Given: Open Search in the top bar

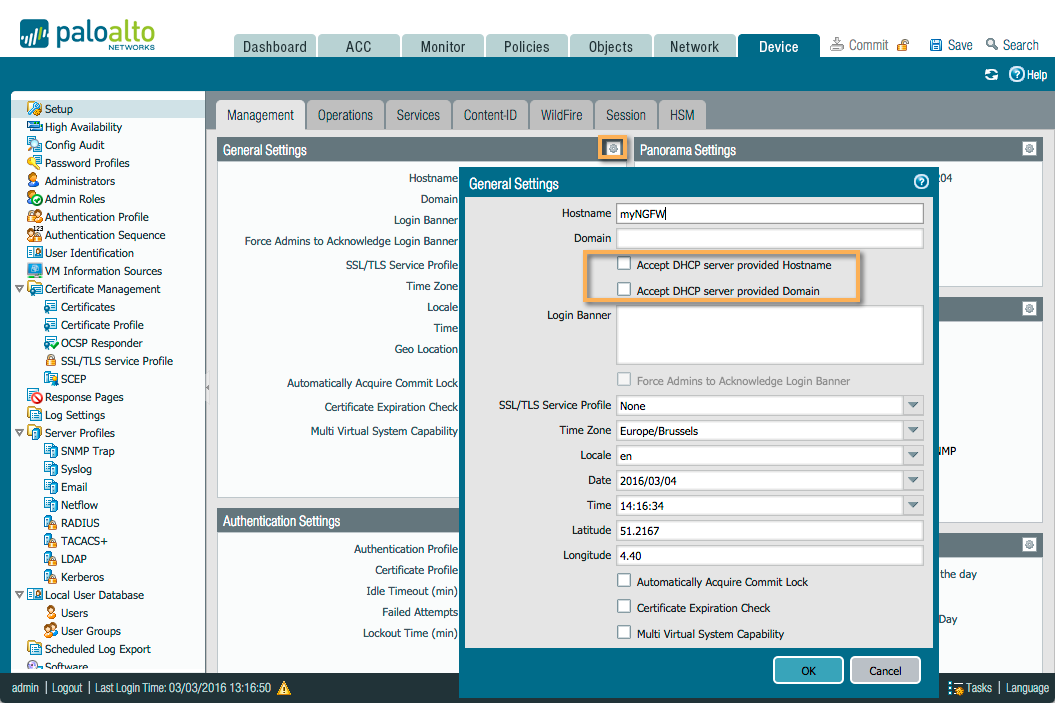Looking at the screenshot, I should 1013,45.
